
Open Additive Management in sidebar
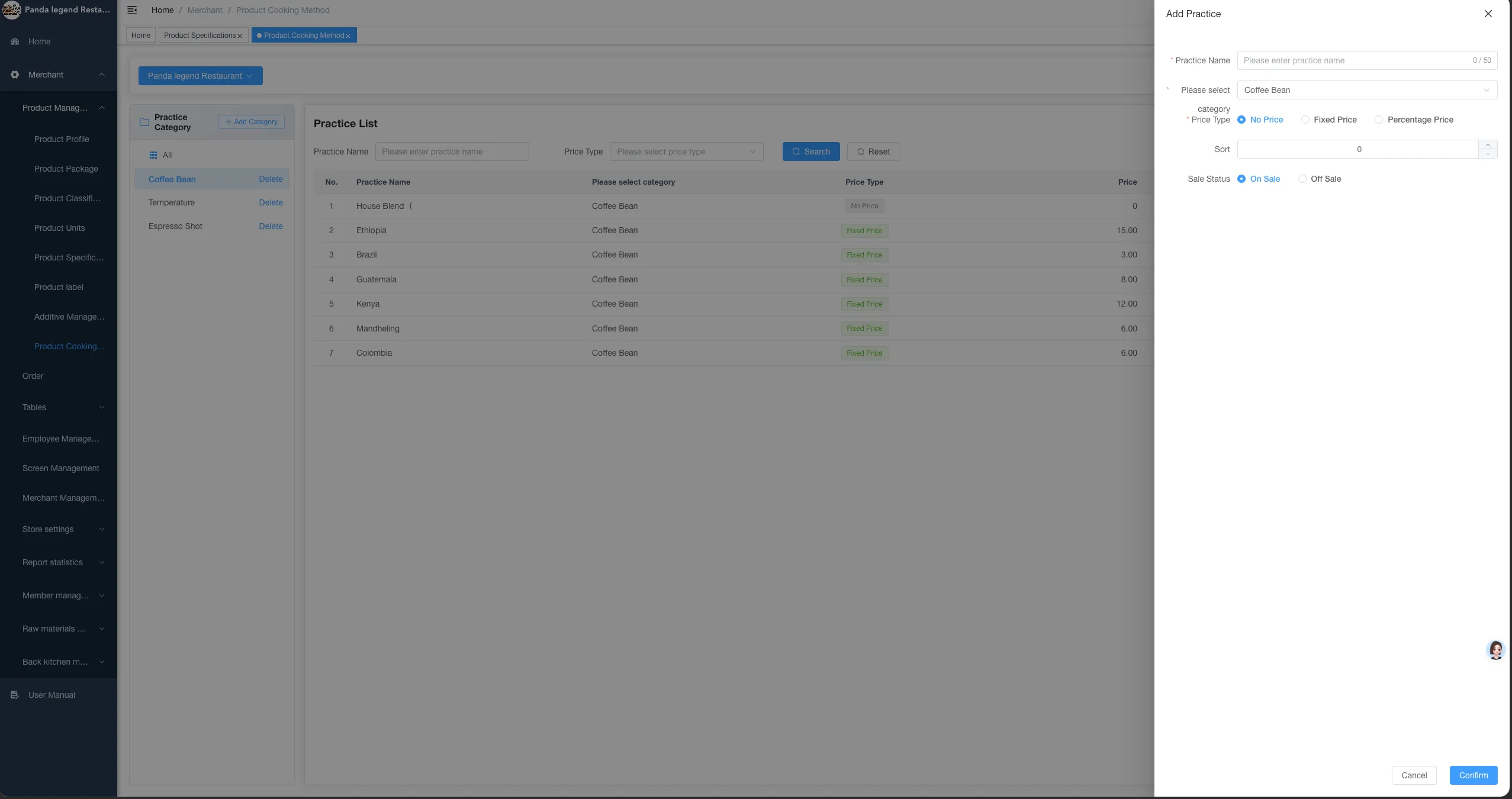(x=69, y=317)
